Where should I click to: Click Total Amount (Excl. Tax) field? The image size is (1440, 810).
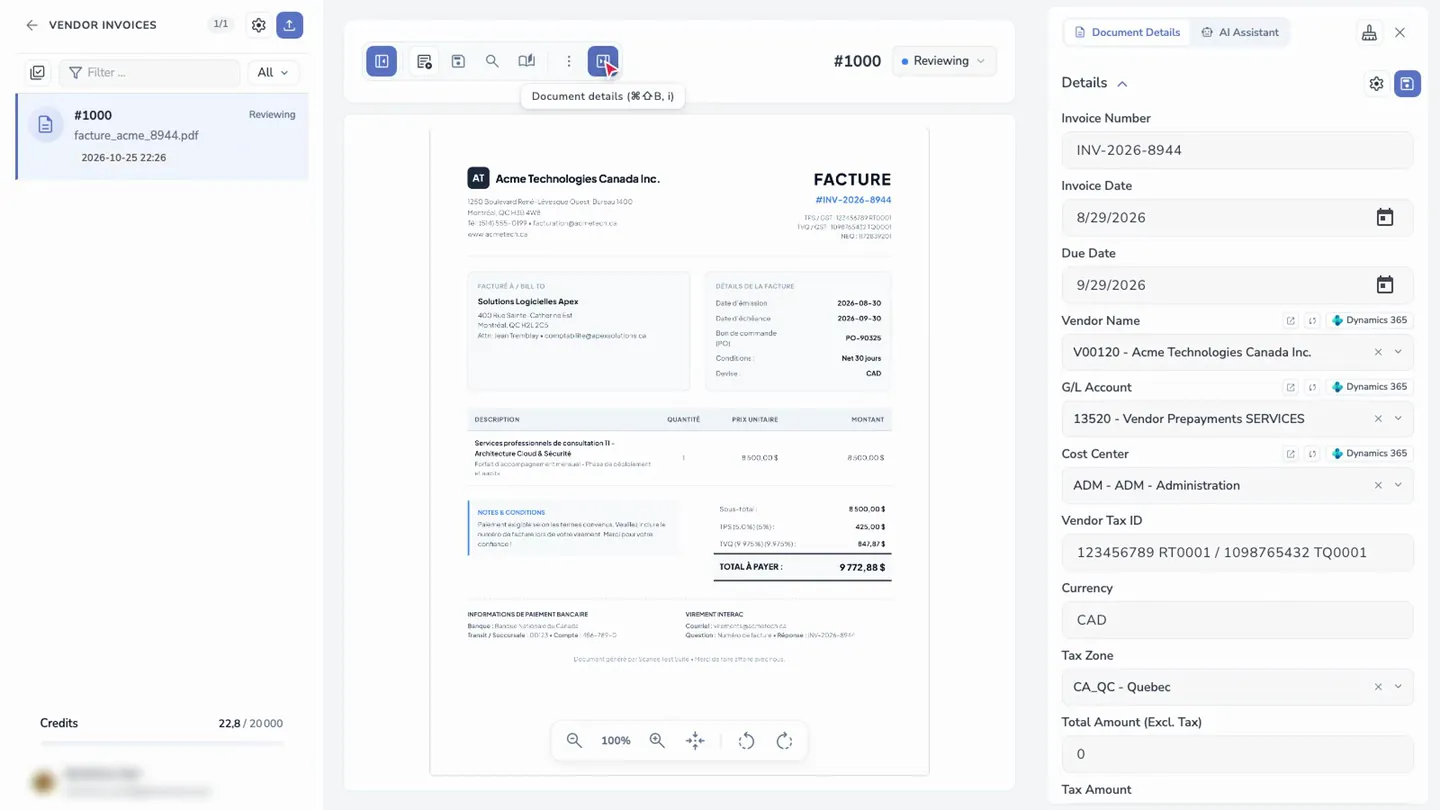(1237, 754)
